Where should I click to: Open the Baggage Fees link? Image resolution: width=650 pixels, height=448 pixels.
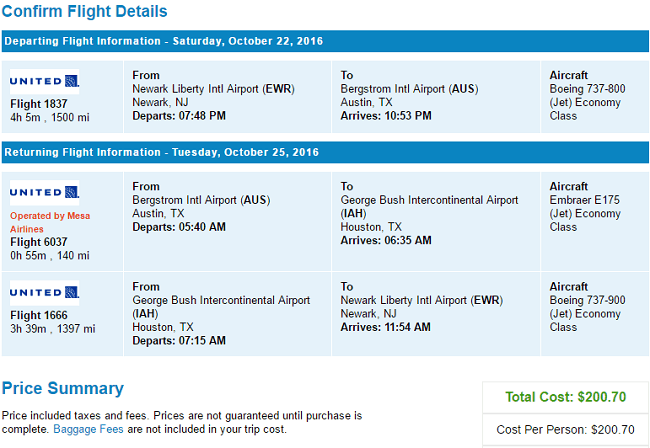(88, 429)
